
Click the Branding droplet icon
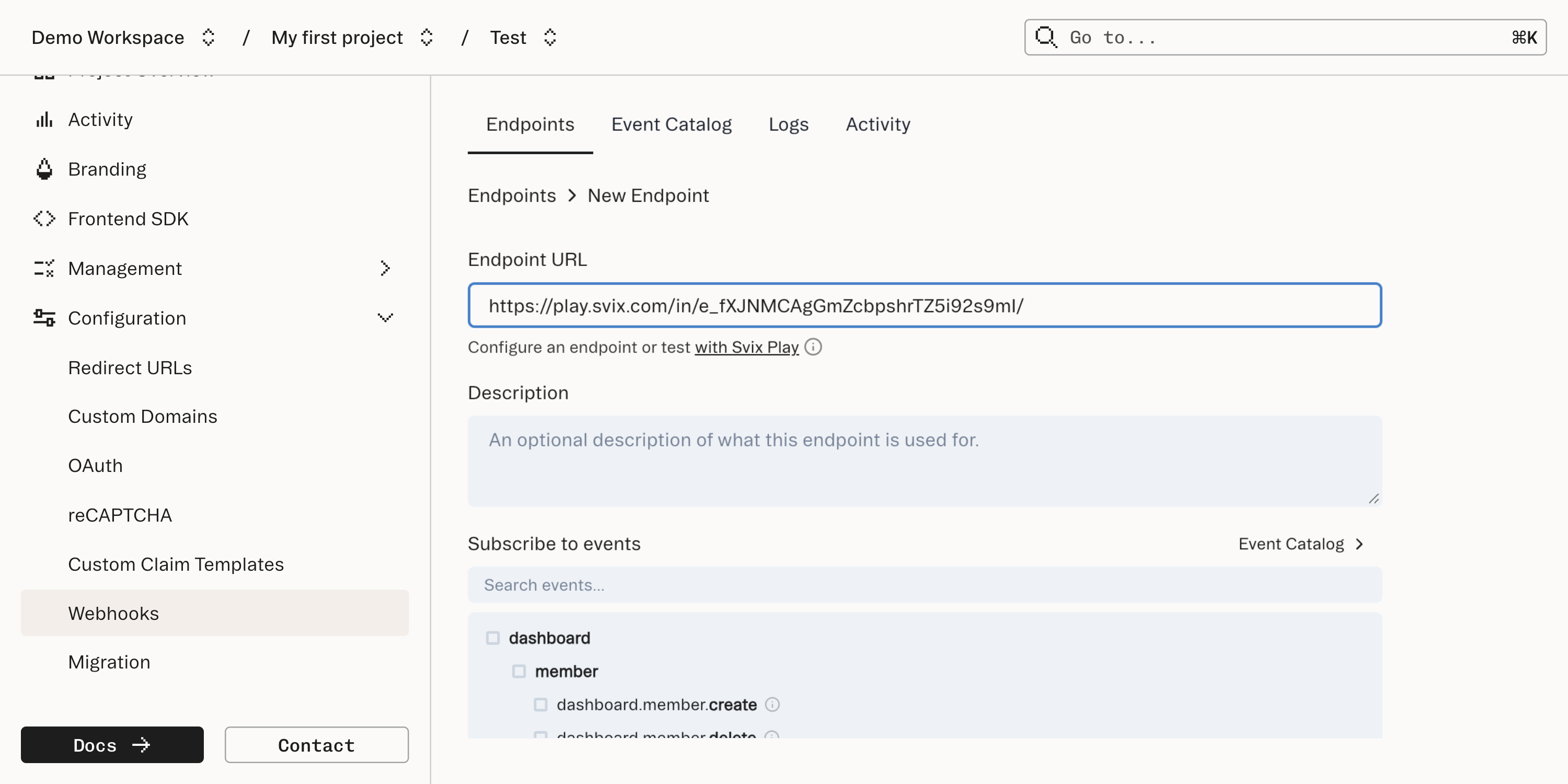pos(43,169)
